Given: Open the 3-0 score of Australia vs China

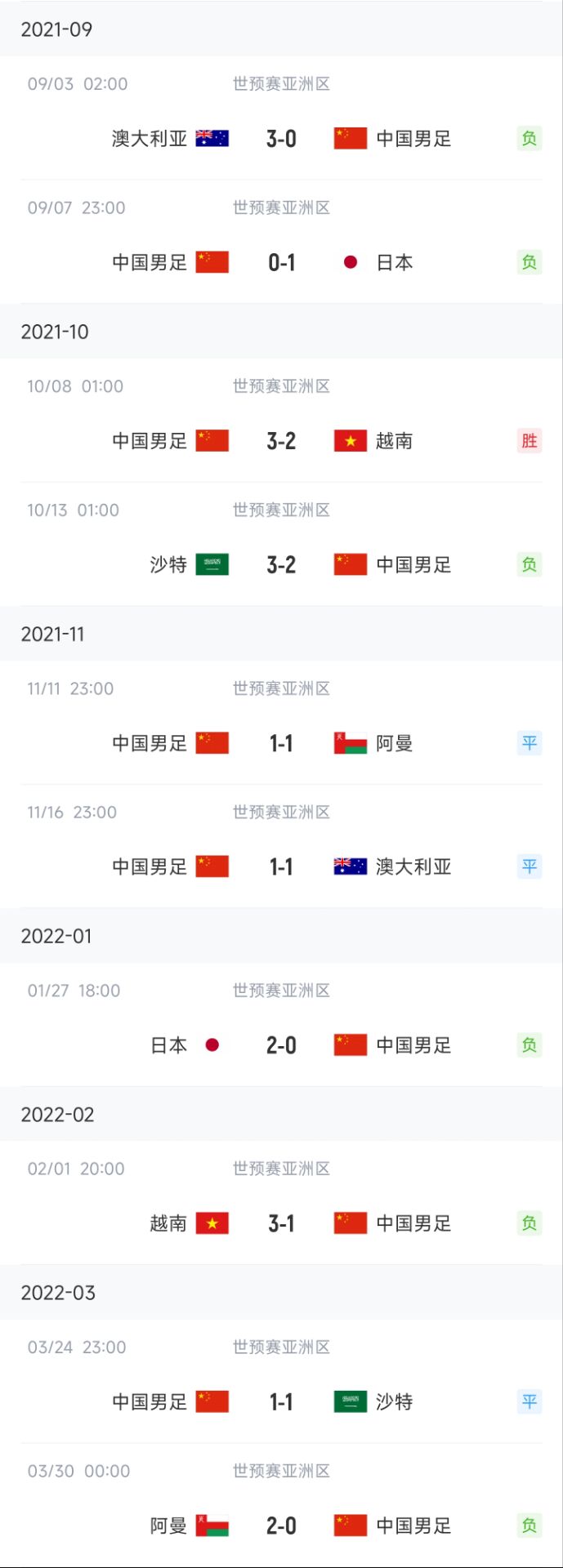Looking at the screenshot, I should click(x=281, y=139).
